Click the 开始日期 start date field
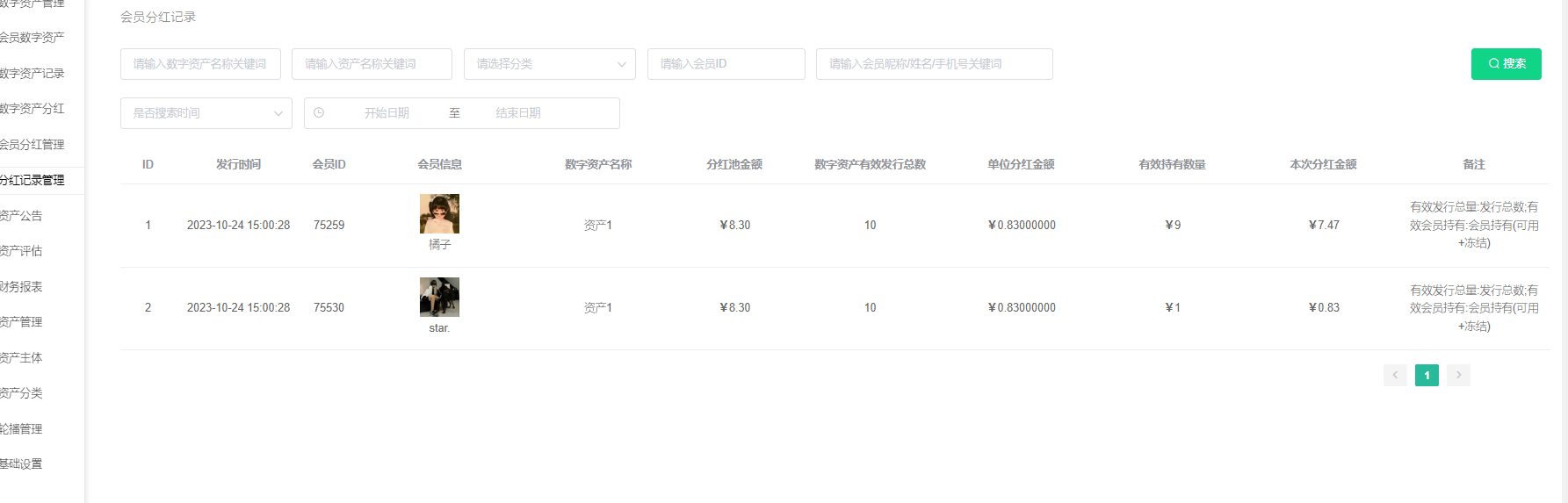The height and width of the screenshot is (503, 1568). (387, 113)
